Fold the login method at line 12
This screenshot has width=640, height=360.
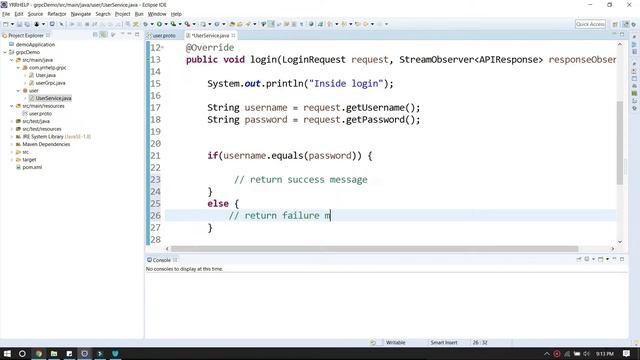click(163, 47)
